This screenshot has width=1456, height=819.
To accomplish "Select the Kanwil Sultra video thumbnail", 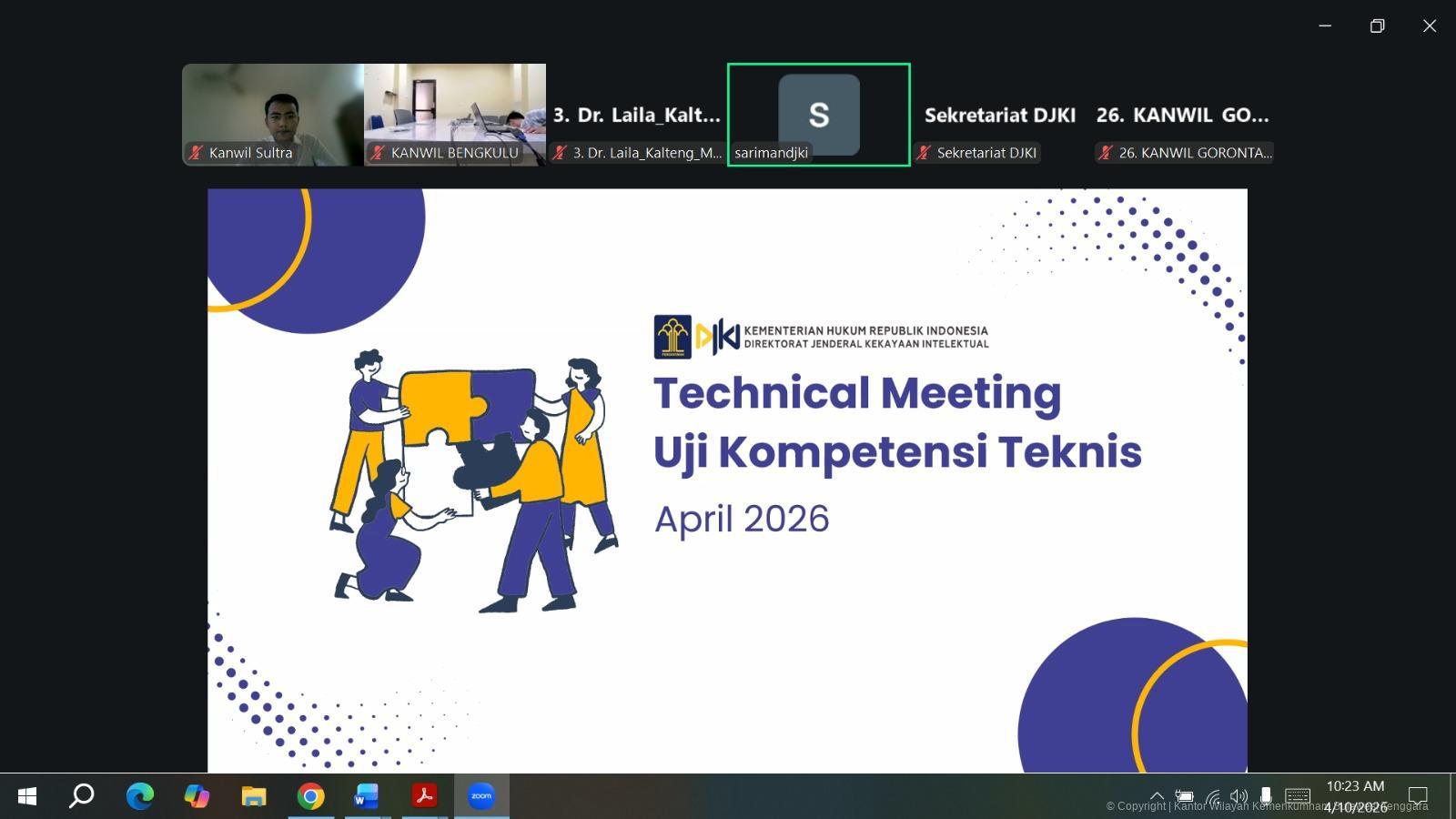I will click(273, 114).
